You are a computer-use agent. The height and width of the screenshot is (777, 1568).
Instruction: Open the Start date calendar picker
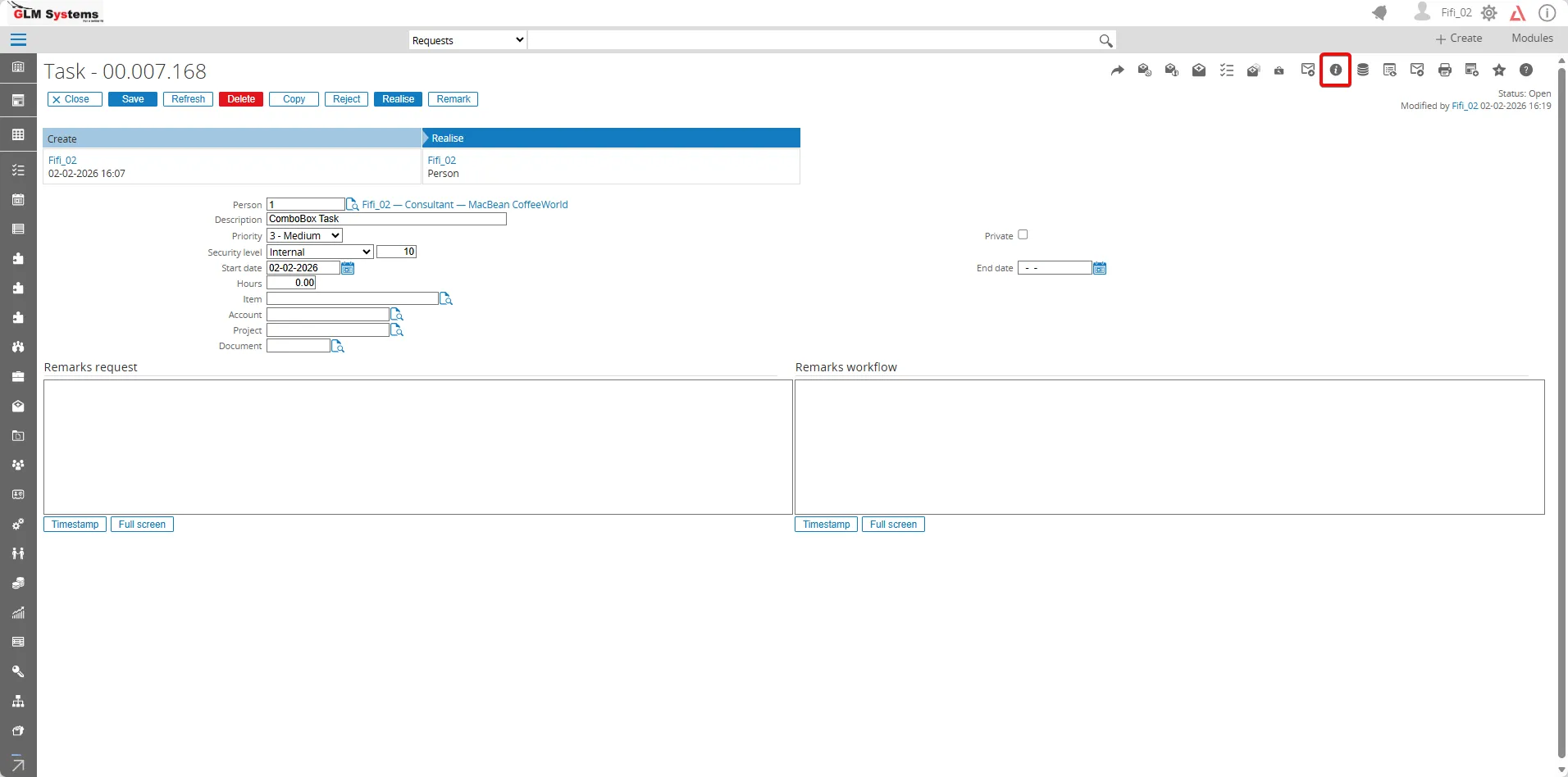pyautogui.click(x=348, y=268)
